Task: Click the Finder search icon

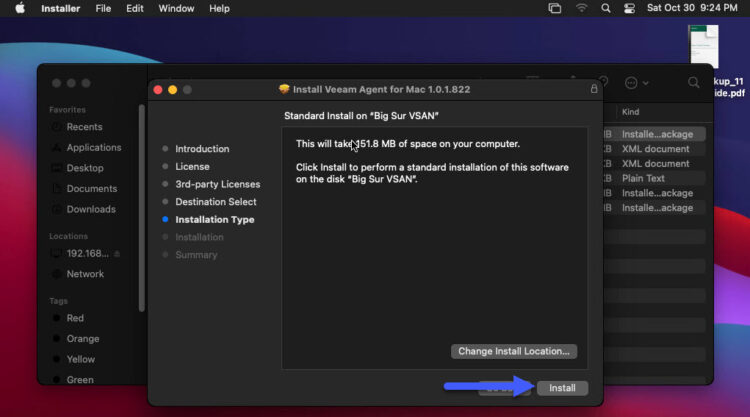Action: point(693,83)
